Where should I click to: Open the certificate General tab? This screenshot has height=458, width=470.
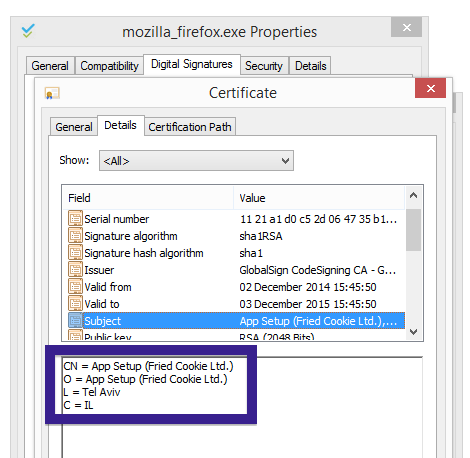(74, 127)
